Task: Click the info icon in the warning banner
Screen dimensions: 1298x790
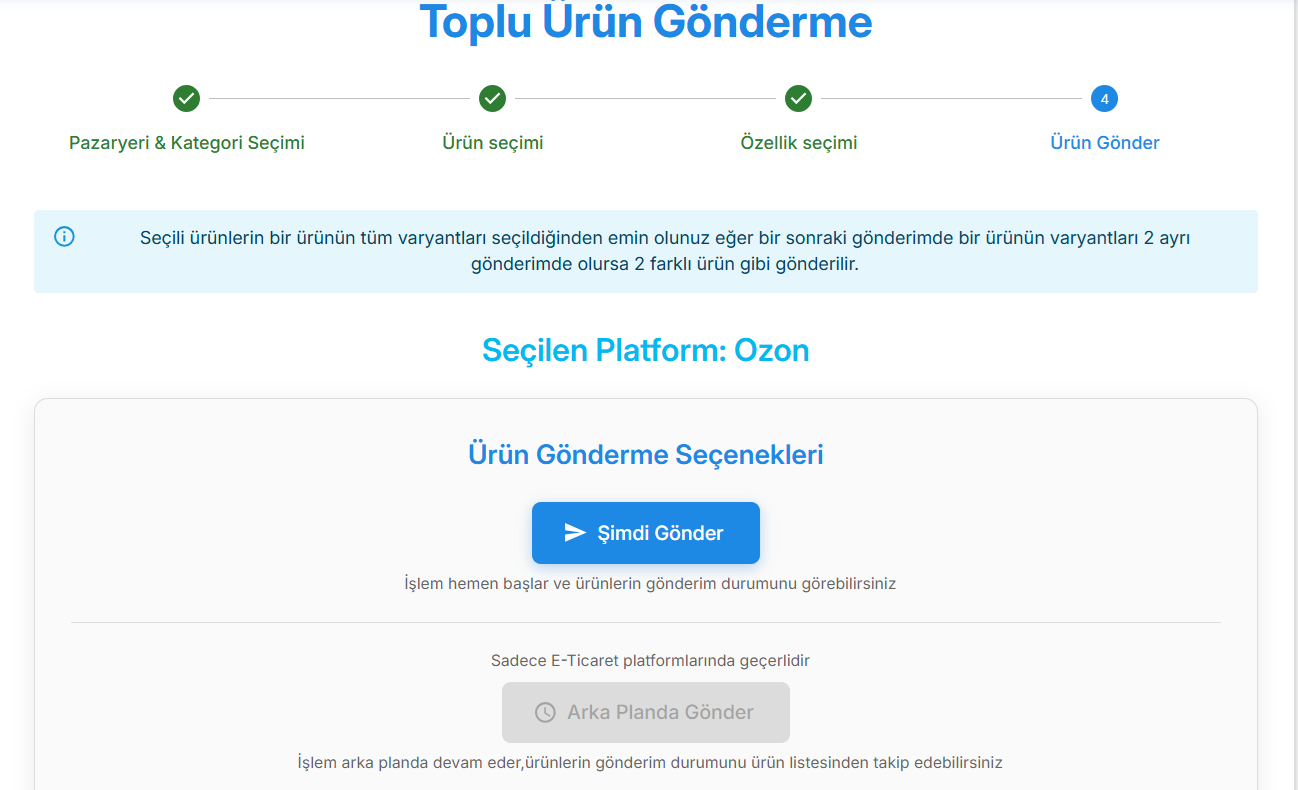Action: pos(64,236)
